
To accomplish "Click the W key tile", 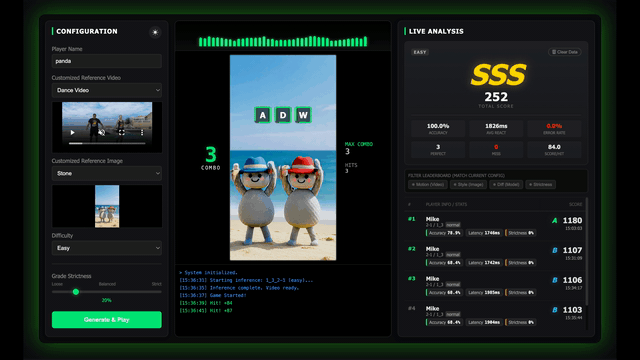I will point(303,115).
